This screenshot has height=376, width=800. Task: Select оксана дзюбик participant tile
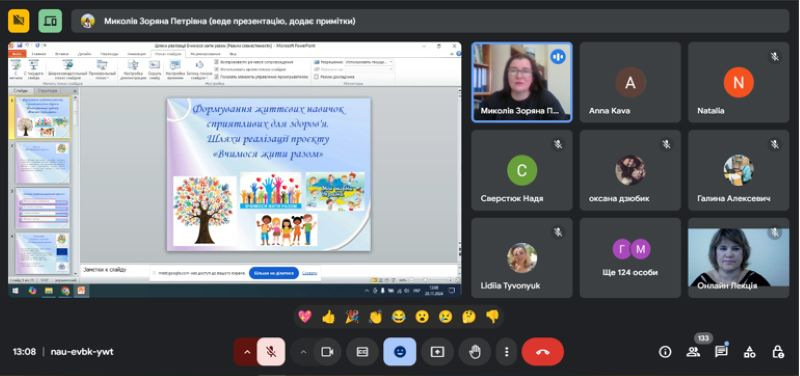[630, 170]
